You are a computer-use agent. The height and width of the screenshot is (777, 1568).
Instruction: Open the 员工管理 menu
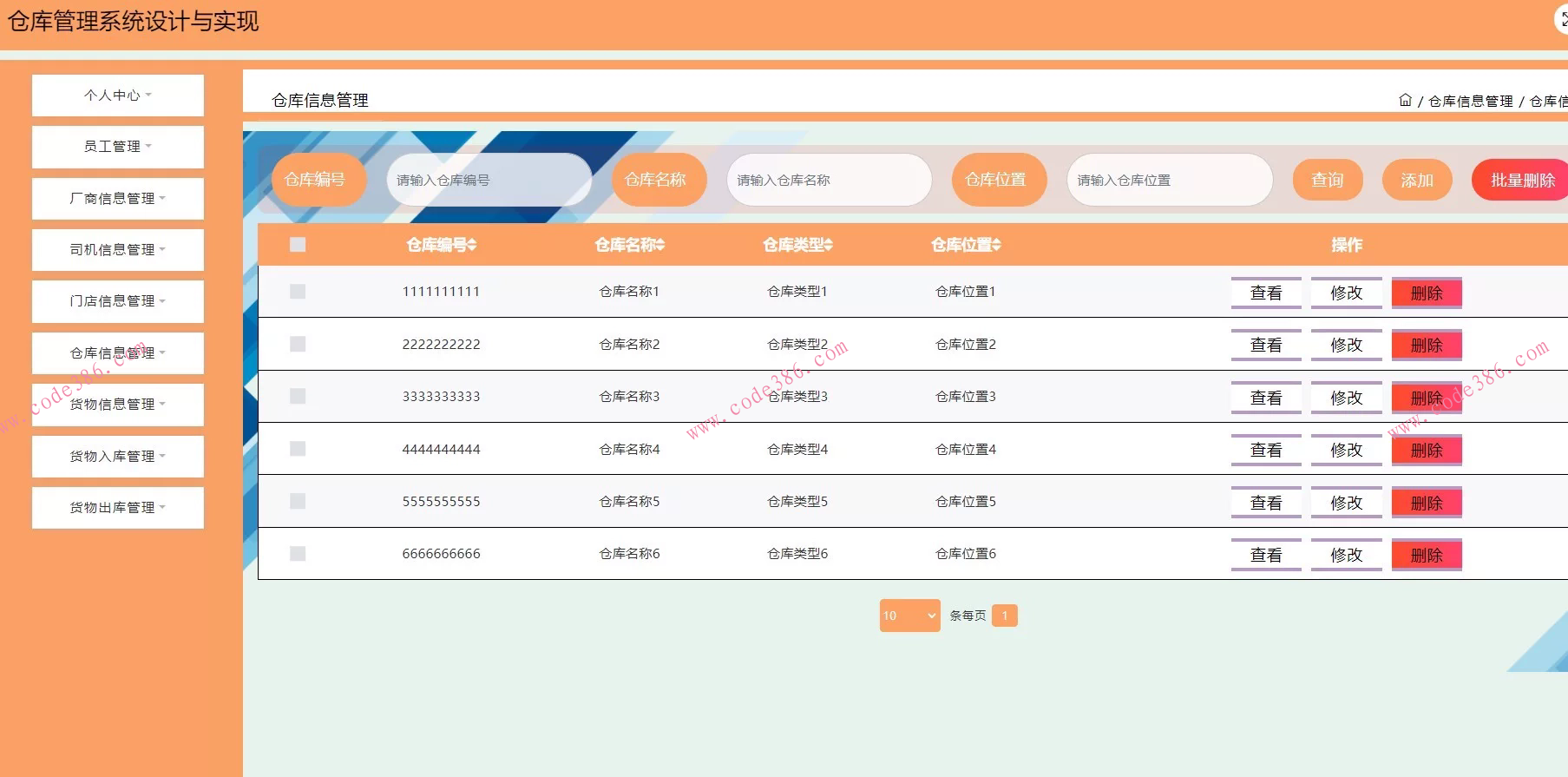[118, 147]
